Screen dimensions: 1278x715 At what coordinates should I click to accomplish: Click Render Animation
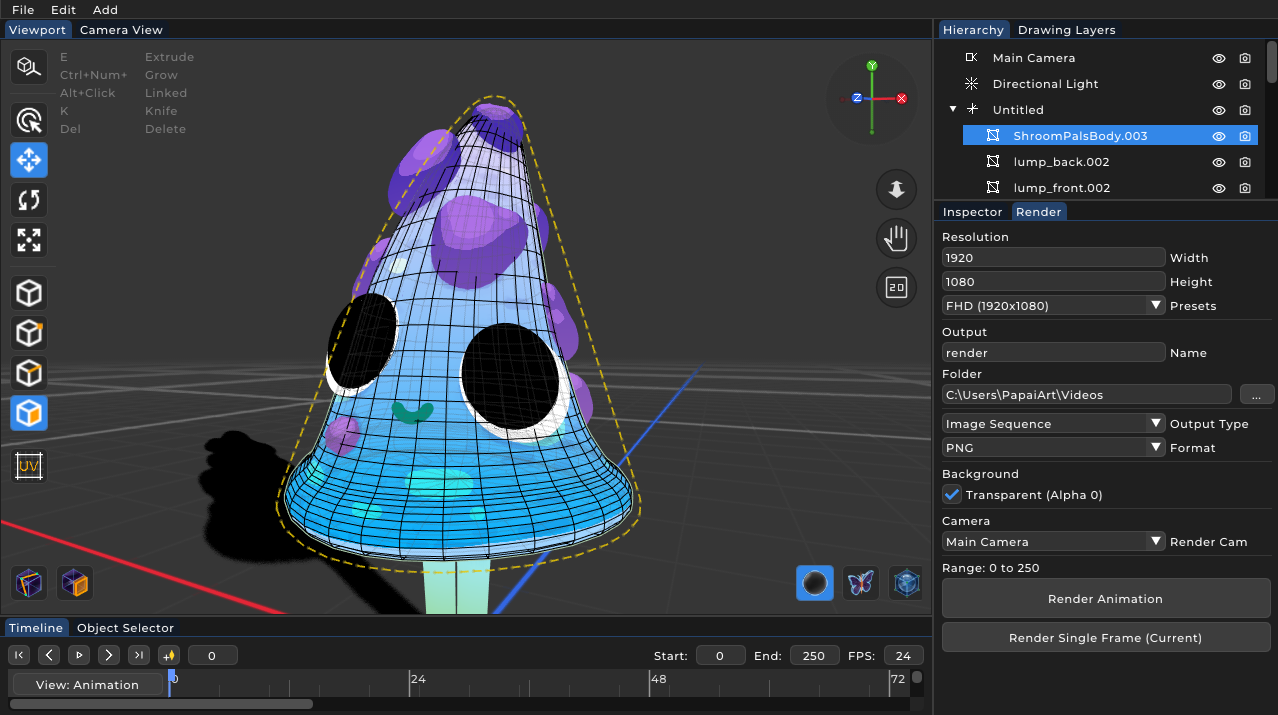click(x=1105, y=598)
